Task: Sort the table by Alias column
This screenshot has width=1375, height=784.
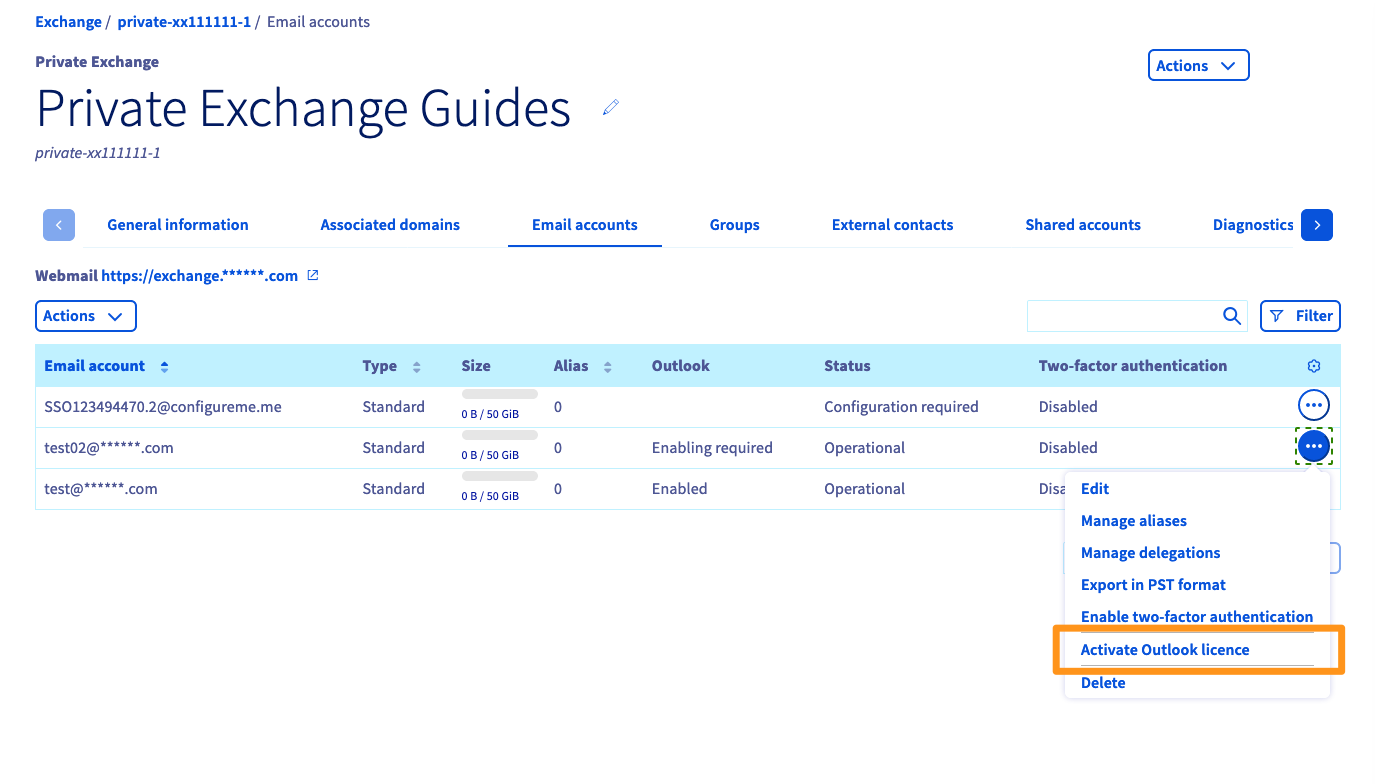Action: point(607,367)
